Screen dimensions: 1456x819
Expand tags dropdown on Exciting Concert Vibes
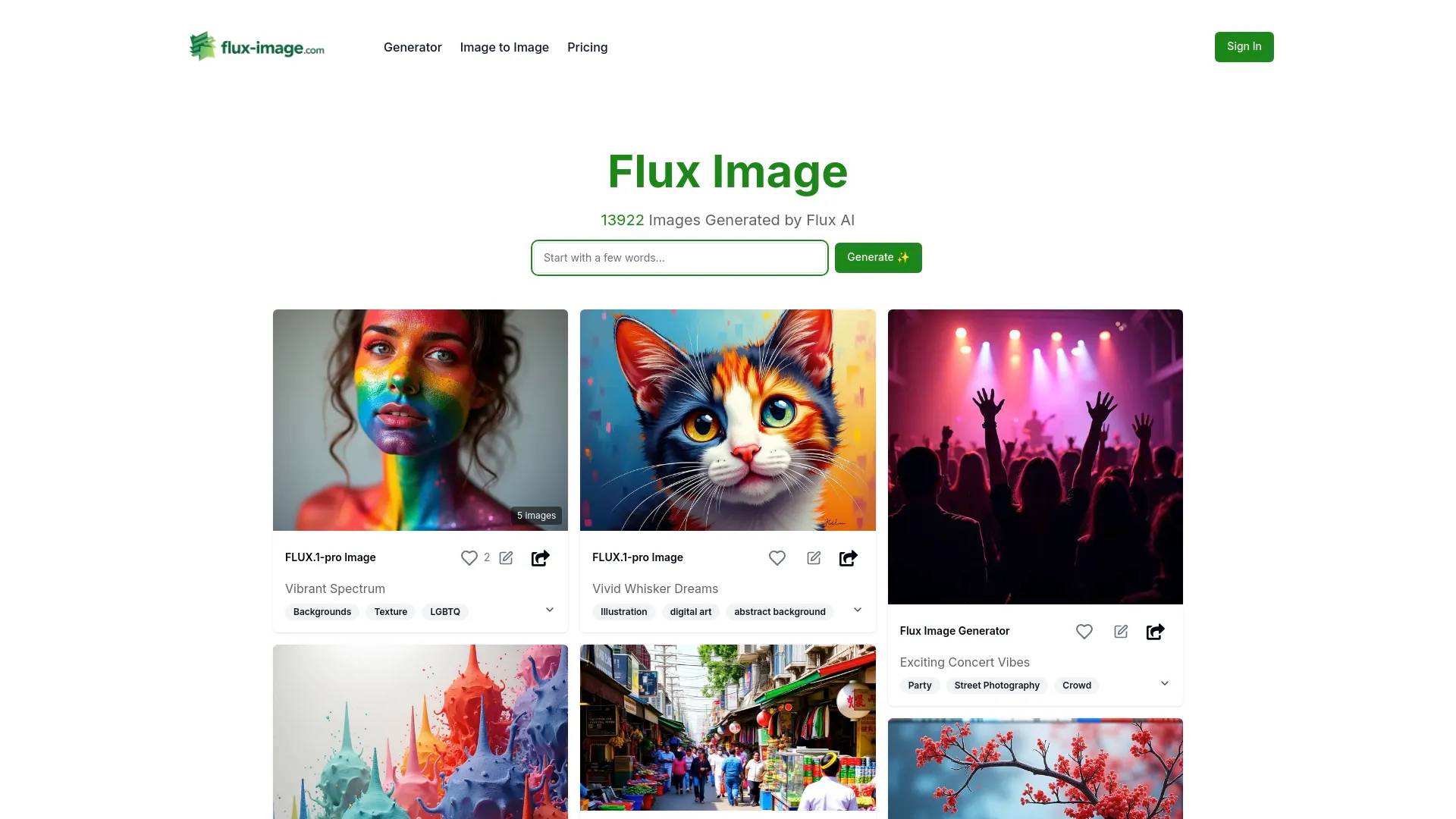click(1163, 684)
